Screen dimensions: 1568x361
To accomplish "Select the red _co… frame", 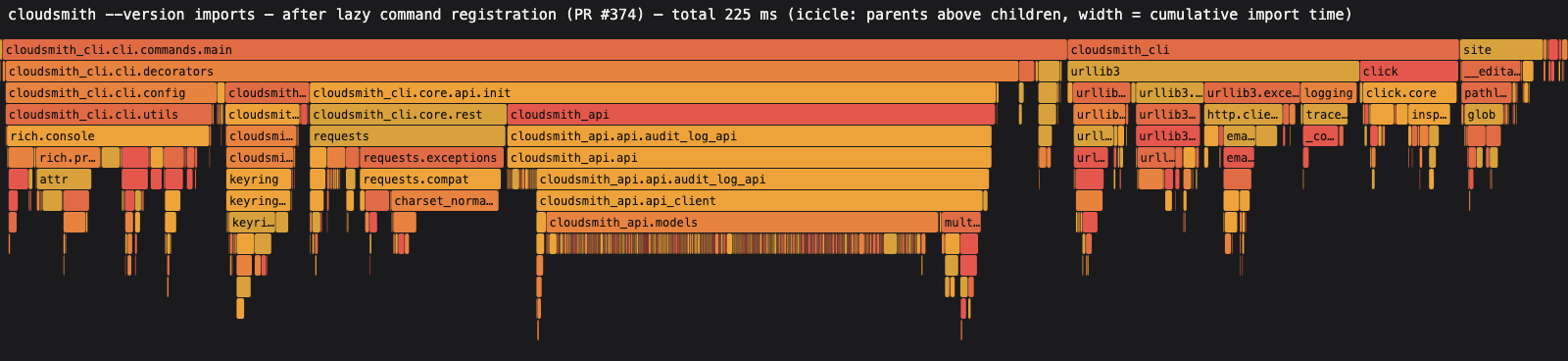I will tap(1320, 136).
